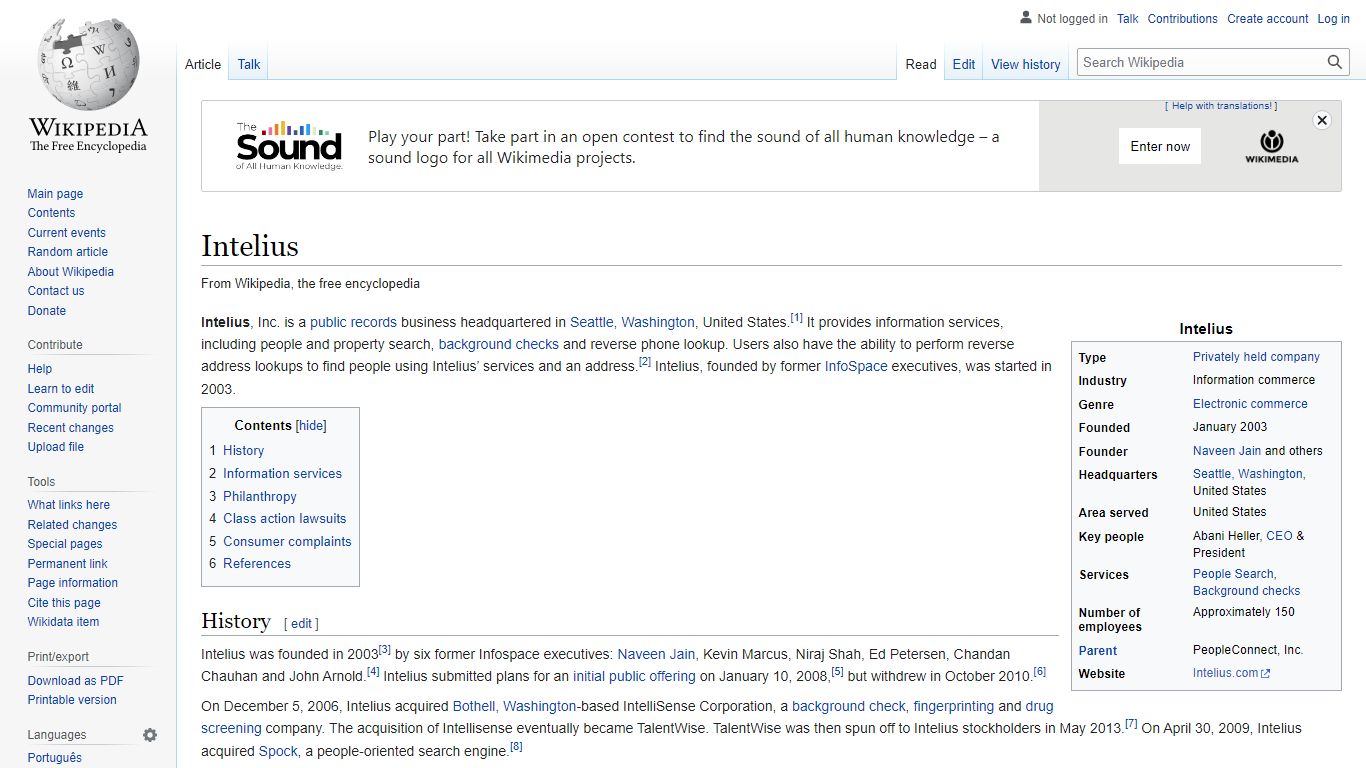
Task: Click the Sound of All Human Knowledge logo
Action: tap(289, 146)
